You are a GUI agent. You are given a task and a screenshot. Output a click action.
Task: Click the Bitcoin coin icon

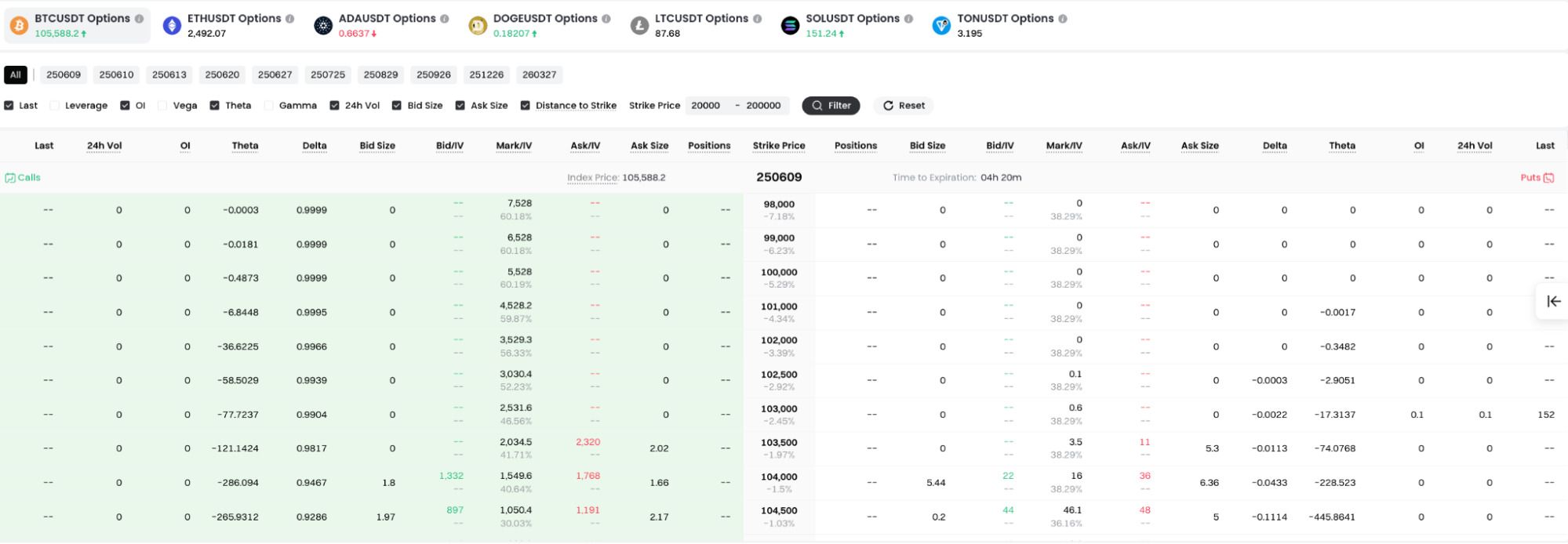[x=19, y=26]
